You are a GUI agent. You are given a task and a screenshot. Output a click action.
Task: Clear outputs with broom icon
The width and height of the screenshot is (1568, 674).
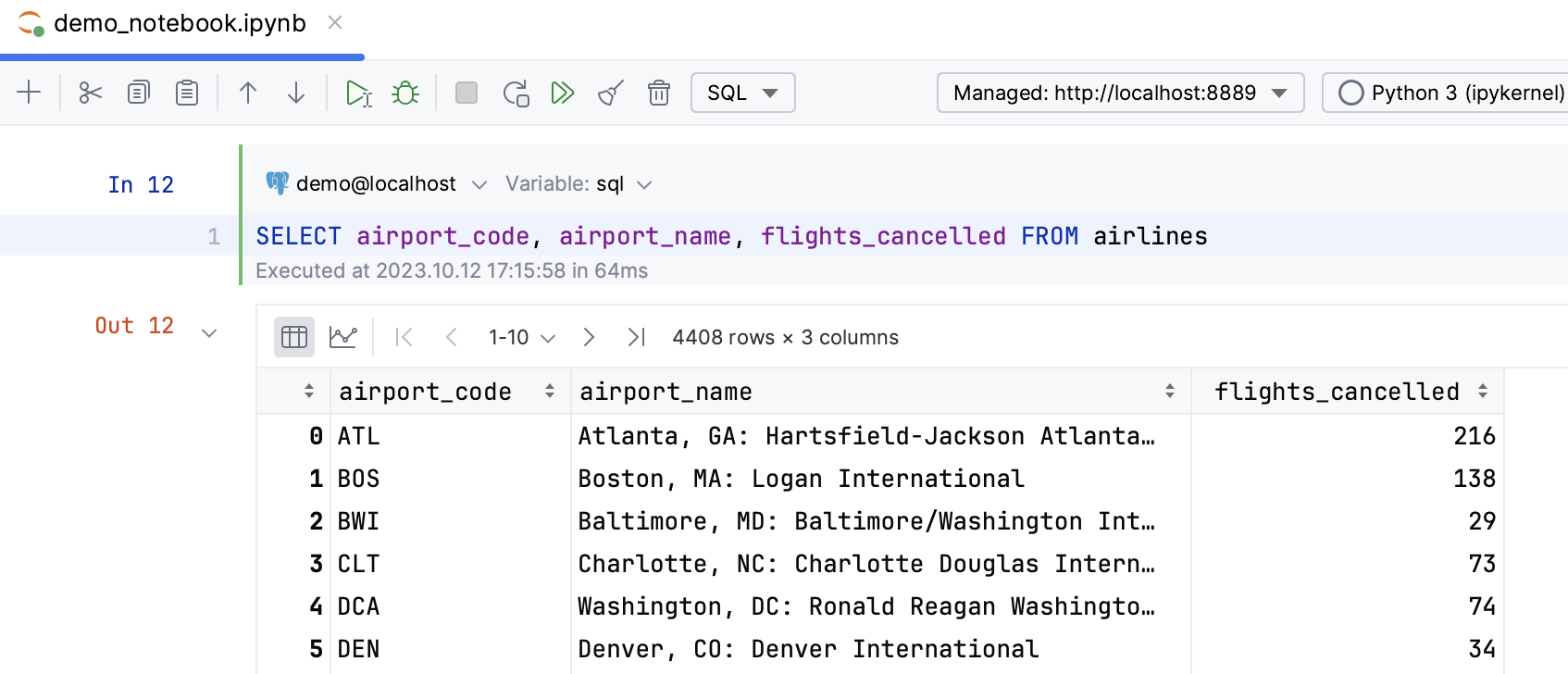tap(611, 93)
